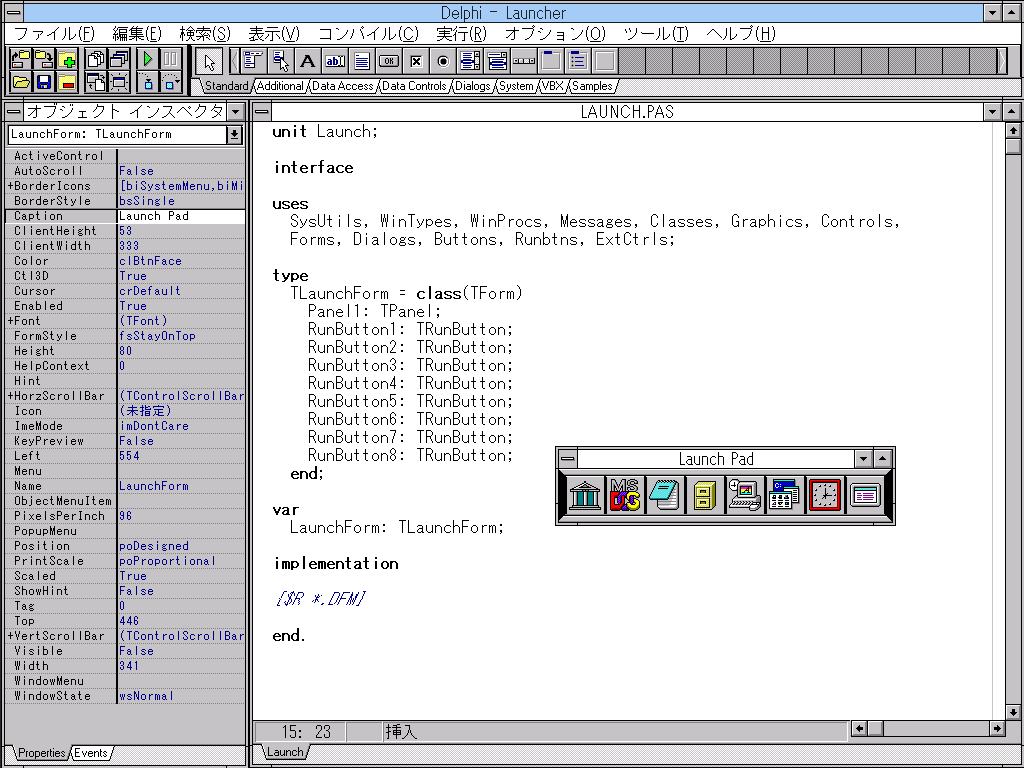This screenshot has width=1024, height=768.
Task: Click Add File to Project icon
Action: (67, 59)
